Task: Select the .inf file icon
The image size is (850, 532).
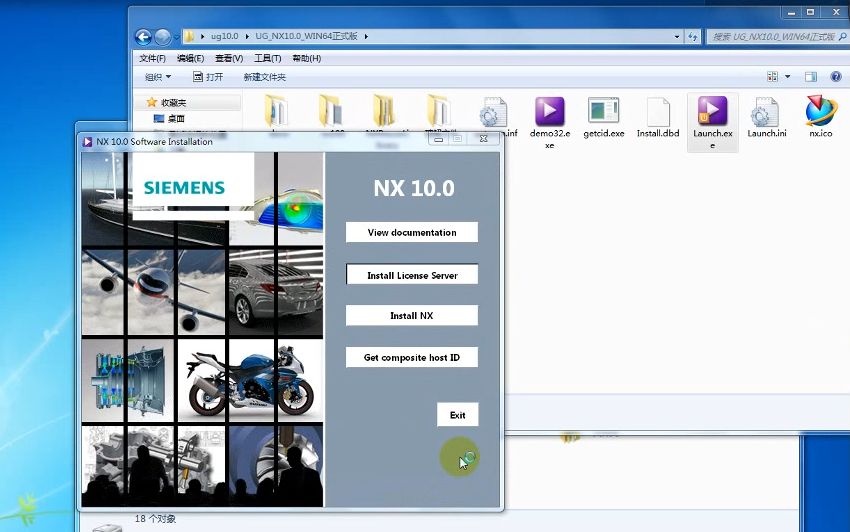Action: tap(493, 113)
